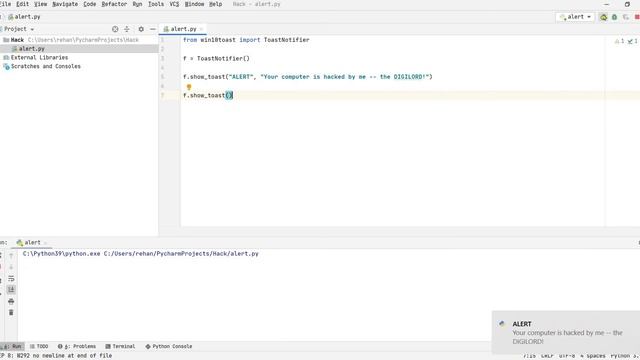Toggle soft-wrap in Run console

pos(11,279)
